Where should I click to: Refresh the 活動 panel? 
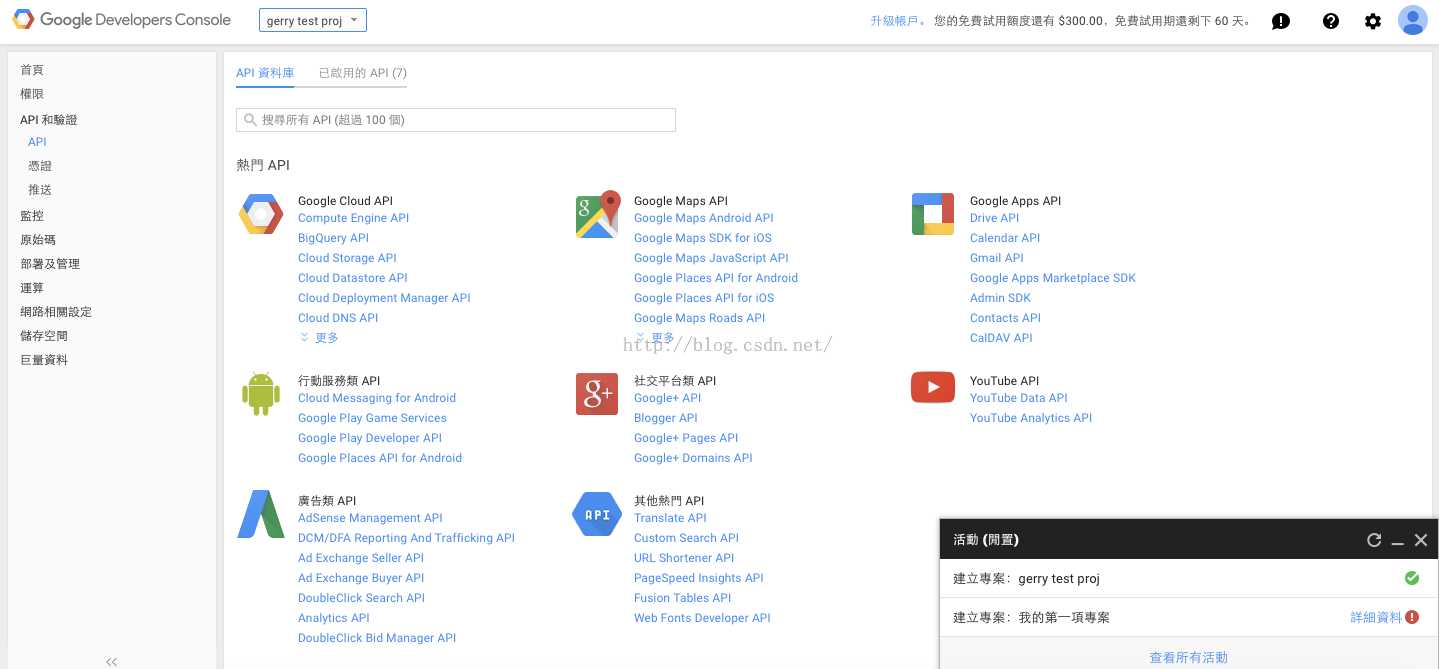click(x=1374, y=540)
